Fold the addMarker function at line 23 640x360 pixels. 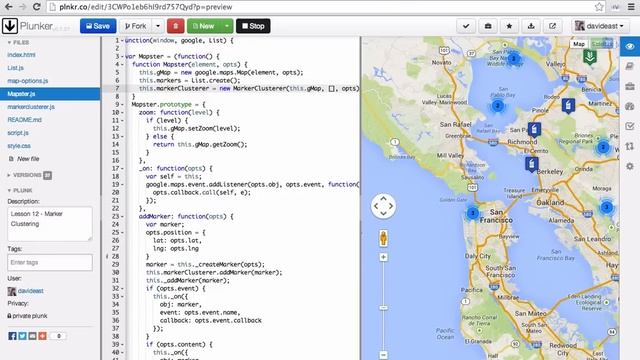point(122,216)
